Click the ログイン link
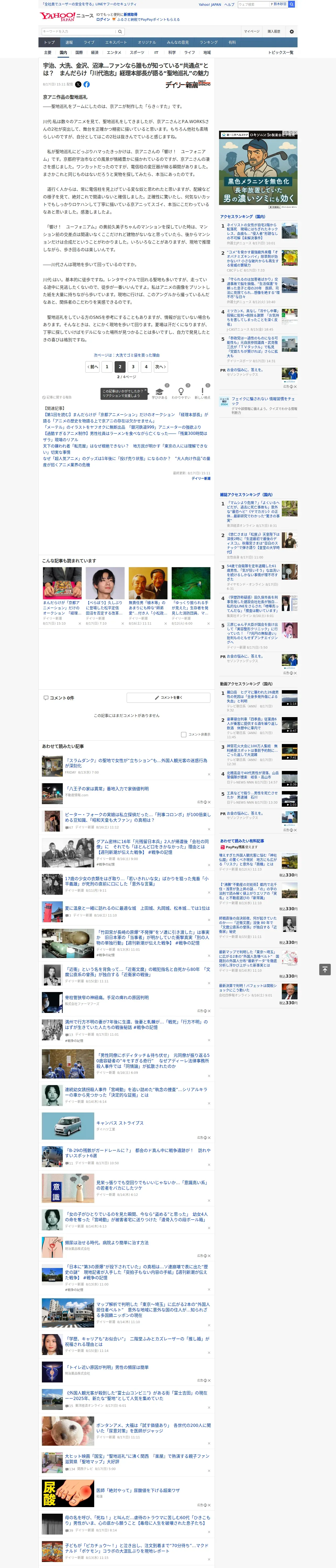Screen dimensions: 336x1568 [x=103, y=20]
